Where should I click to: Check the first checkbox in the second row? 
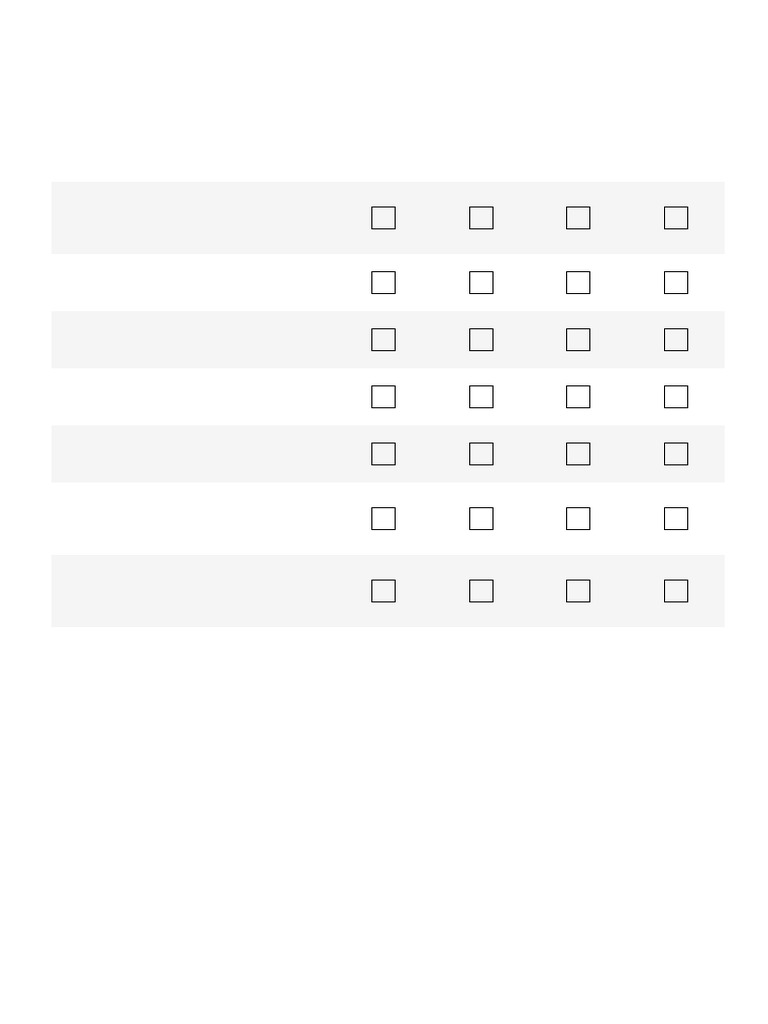383,283
